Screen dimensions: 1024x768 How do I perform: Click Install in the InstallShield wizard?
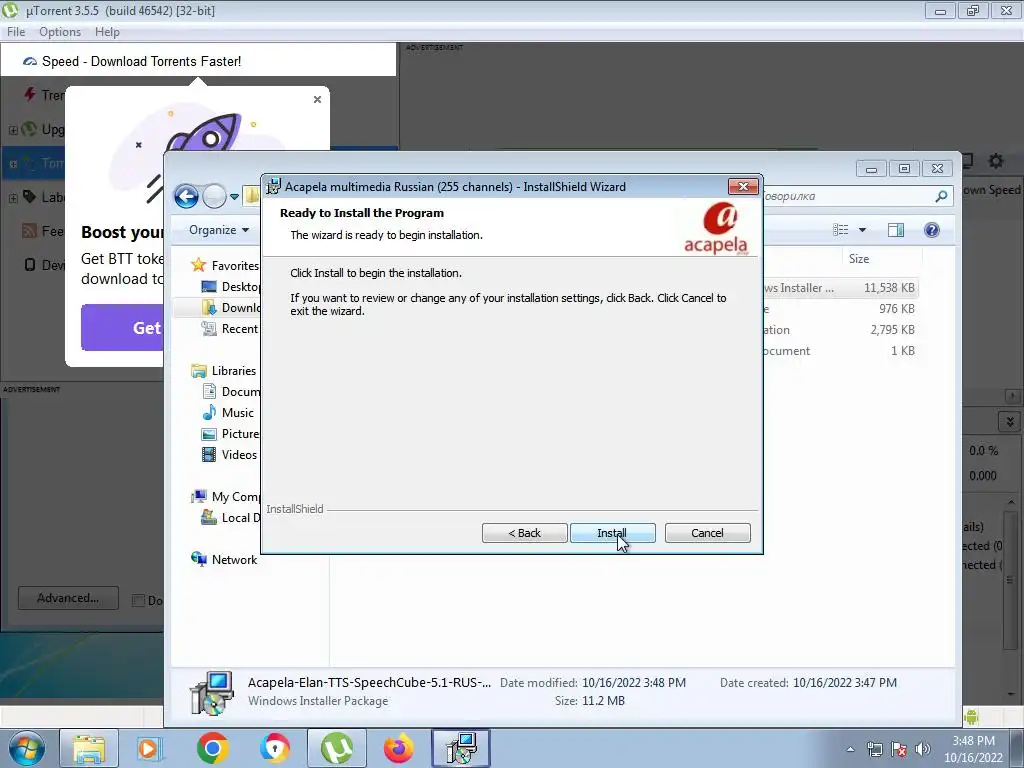click(x=613, y=533)
